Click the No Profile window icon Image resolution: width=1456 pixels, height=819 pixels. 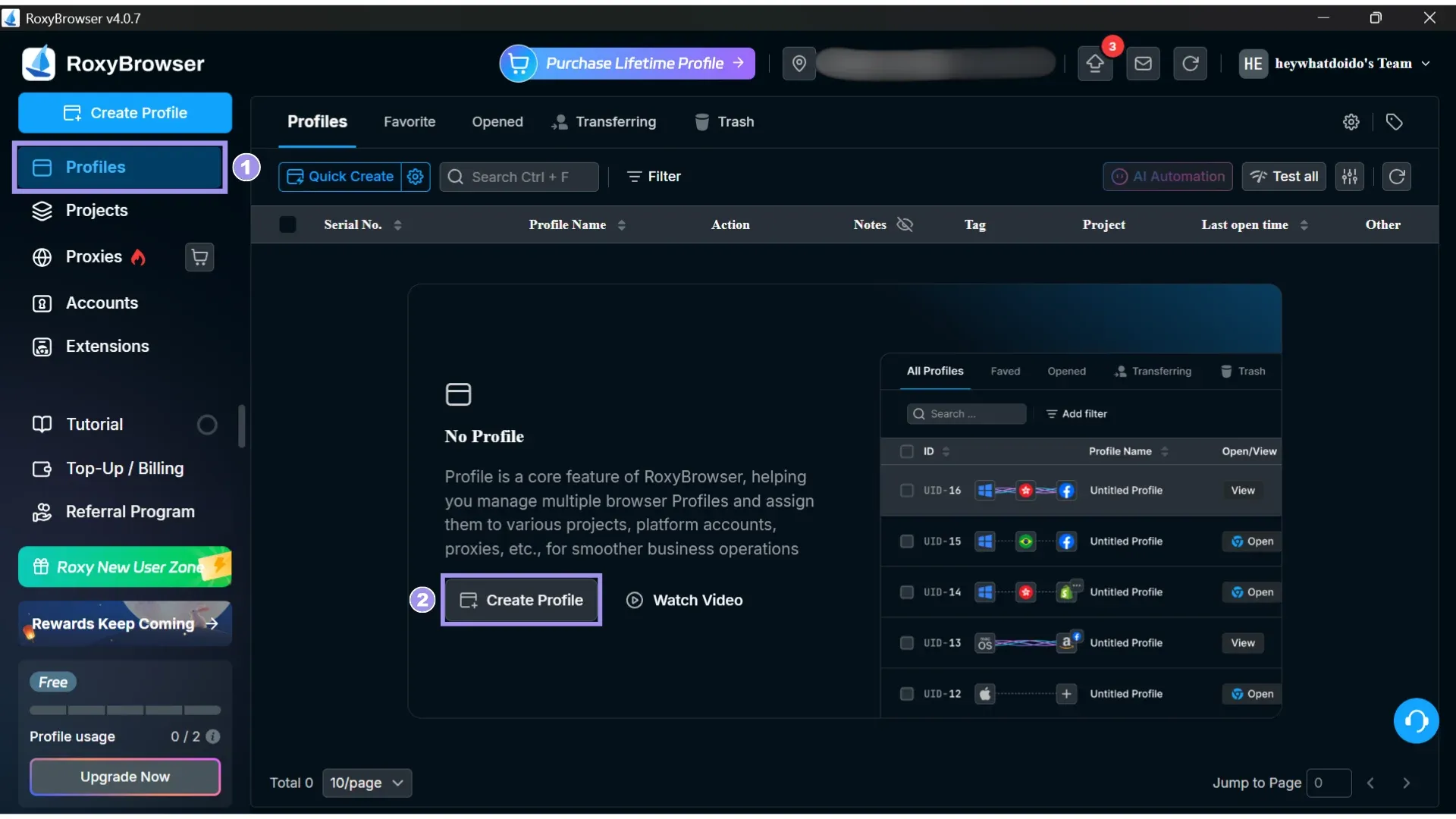point(458,394)
